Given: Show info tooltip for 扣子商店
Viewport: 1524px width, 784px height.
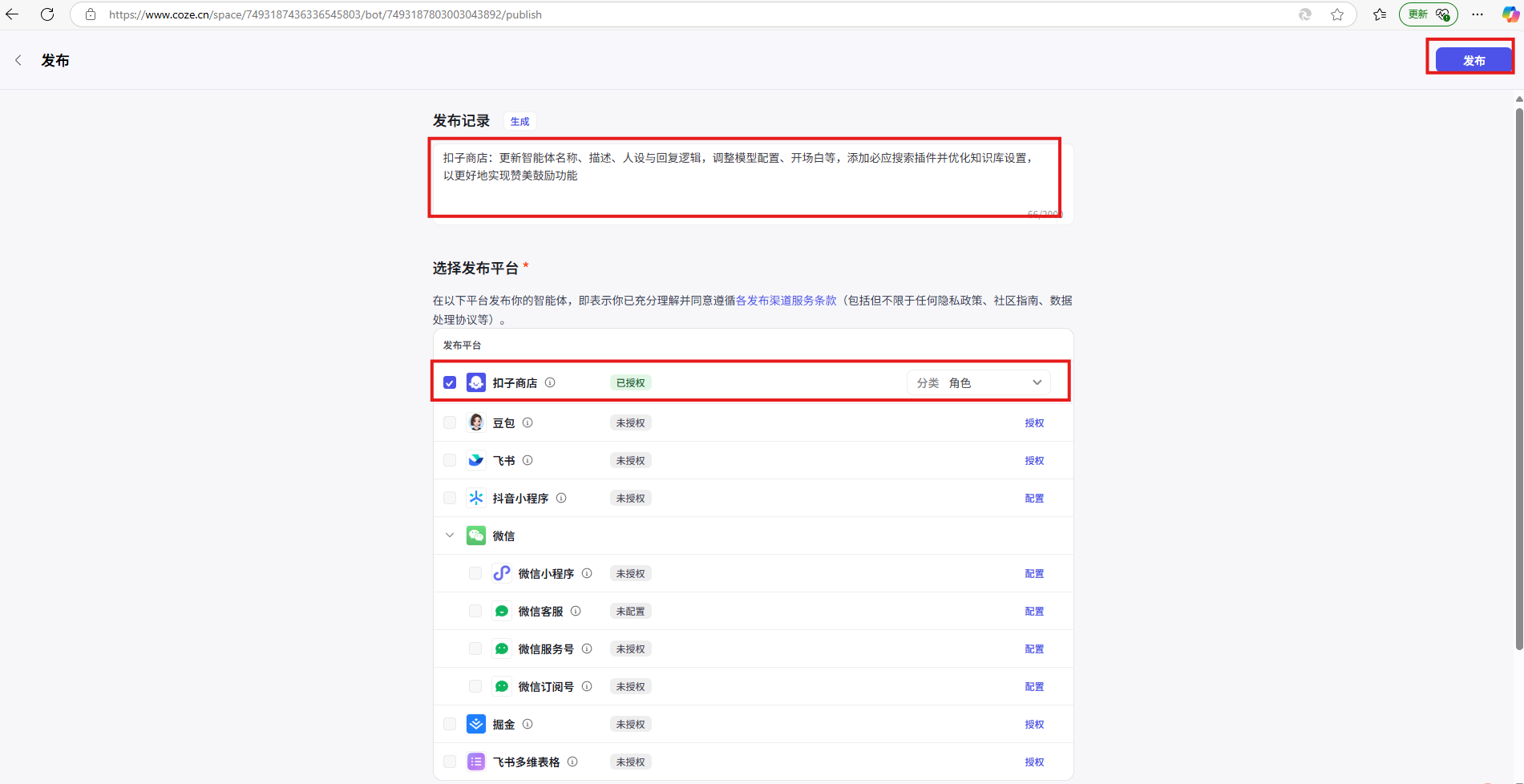Looking at the screenshot, I should (550, 382).
